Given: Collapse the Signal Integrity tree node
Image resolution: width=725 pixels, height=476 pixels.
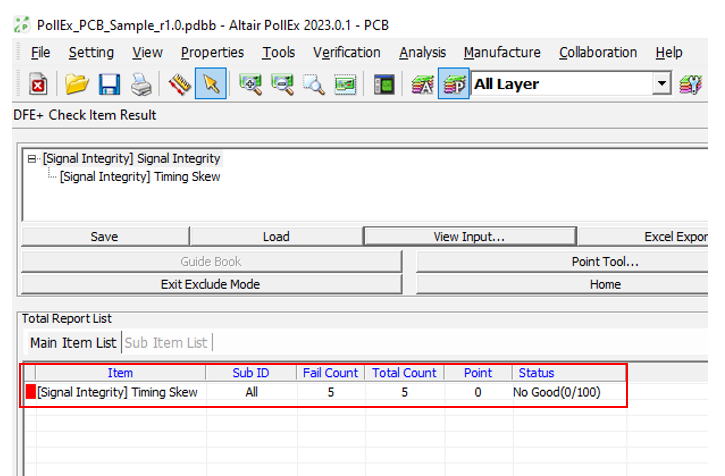Looking at the screenshot, I should [x=33, y=159].
